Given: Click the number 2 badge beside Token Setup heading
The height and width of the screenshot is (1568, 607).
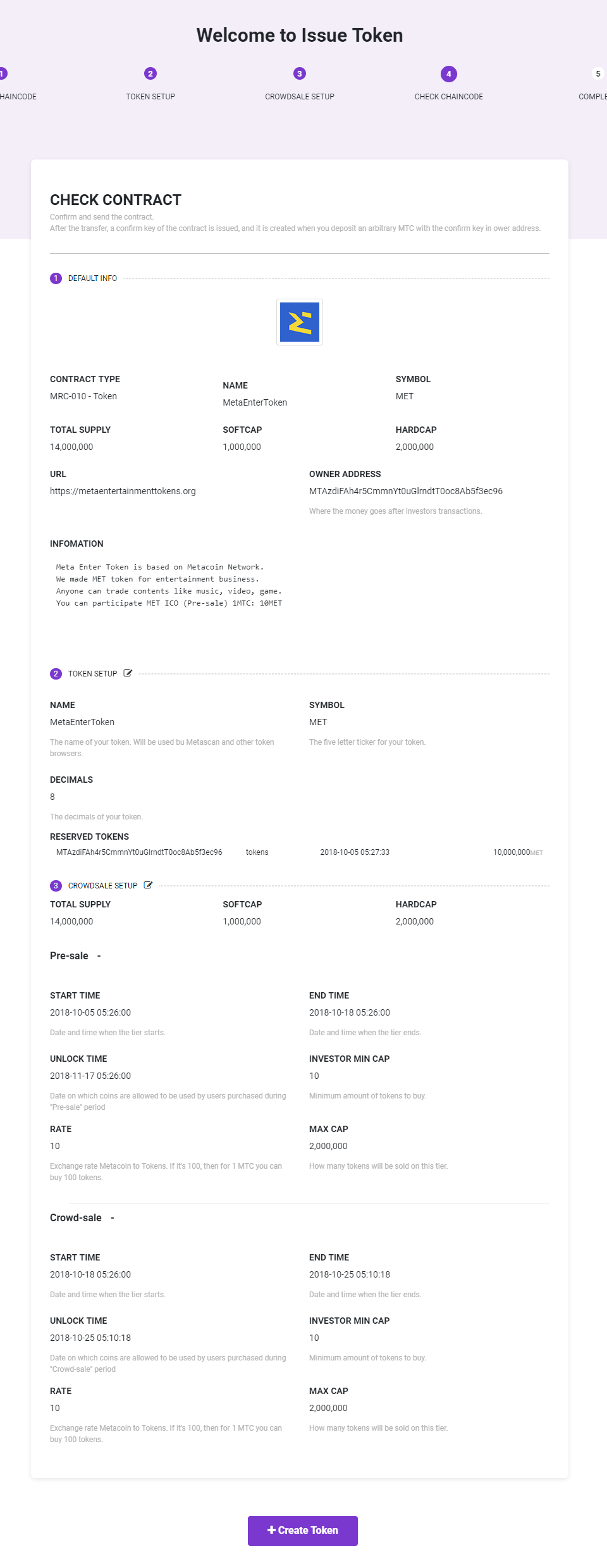Looking at the screenshot, I should pos(56,674).
